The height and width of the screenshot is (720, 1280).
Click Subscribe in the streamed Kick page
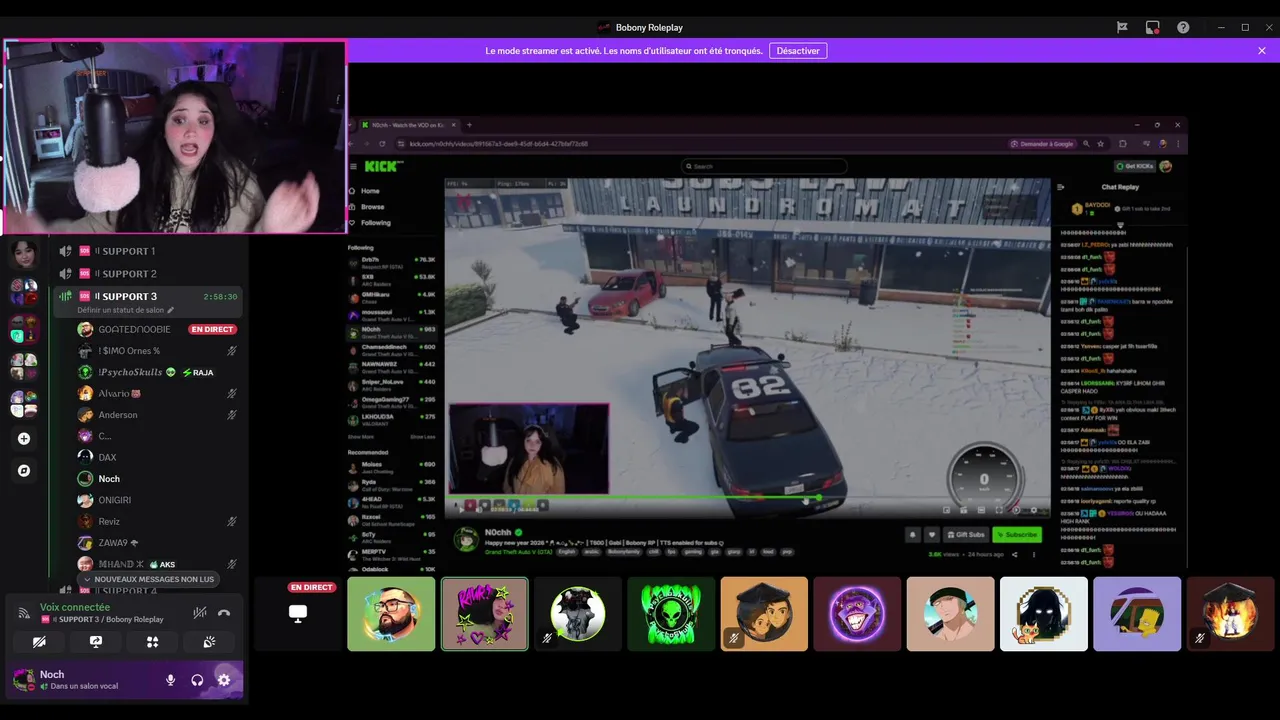click(x=1017, y=535)
